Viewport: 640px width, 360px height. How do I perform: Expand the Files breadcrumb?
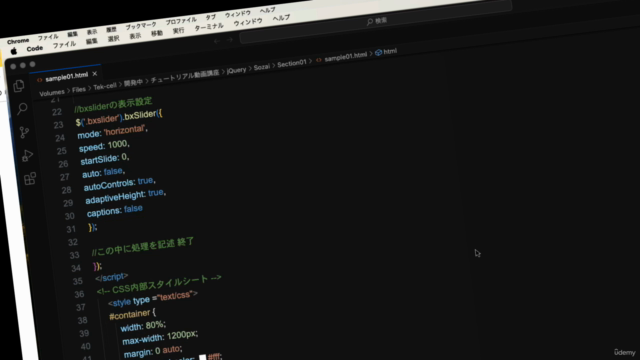pos(79,89)
